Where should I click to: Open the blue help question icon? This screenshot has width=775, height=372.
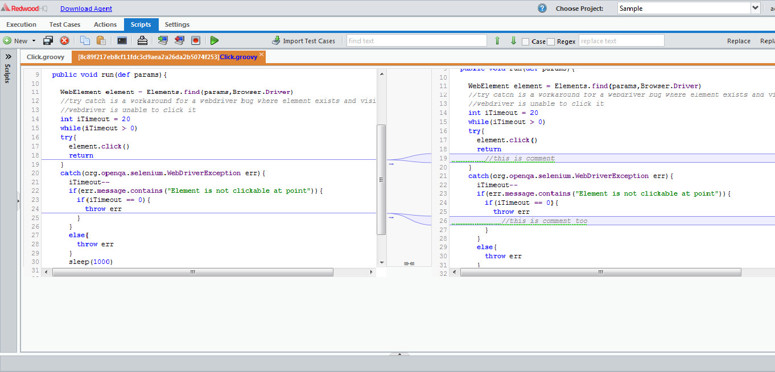[x=542, y=8]
